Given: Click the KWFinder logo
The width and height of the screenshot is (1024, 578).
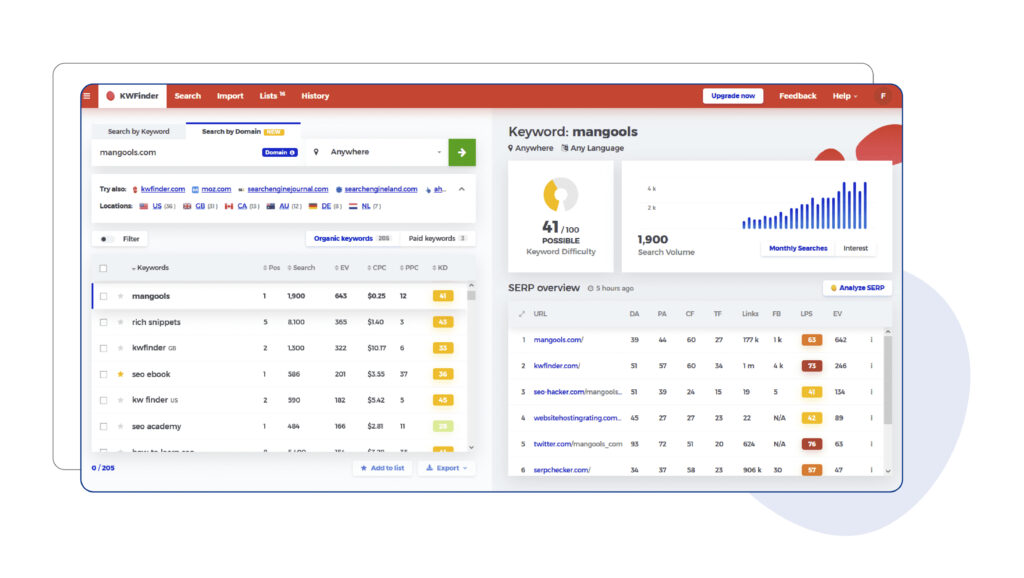Looking at the screenshot, I should coord(133,96).
